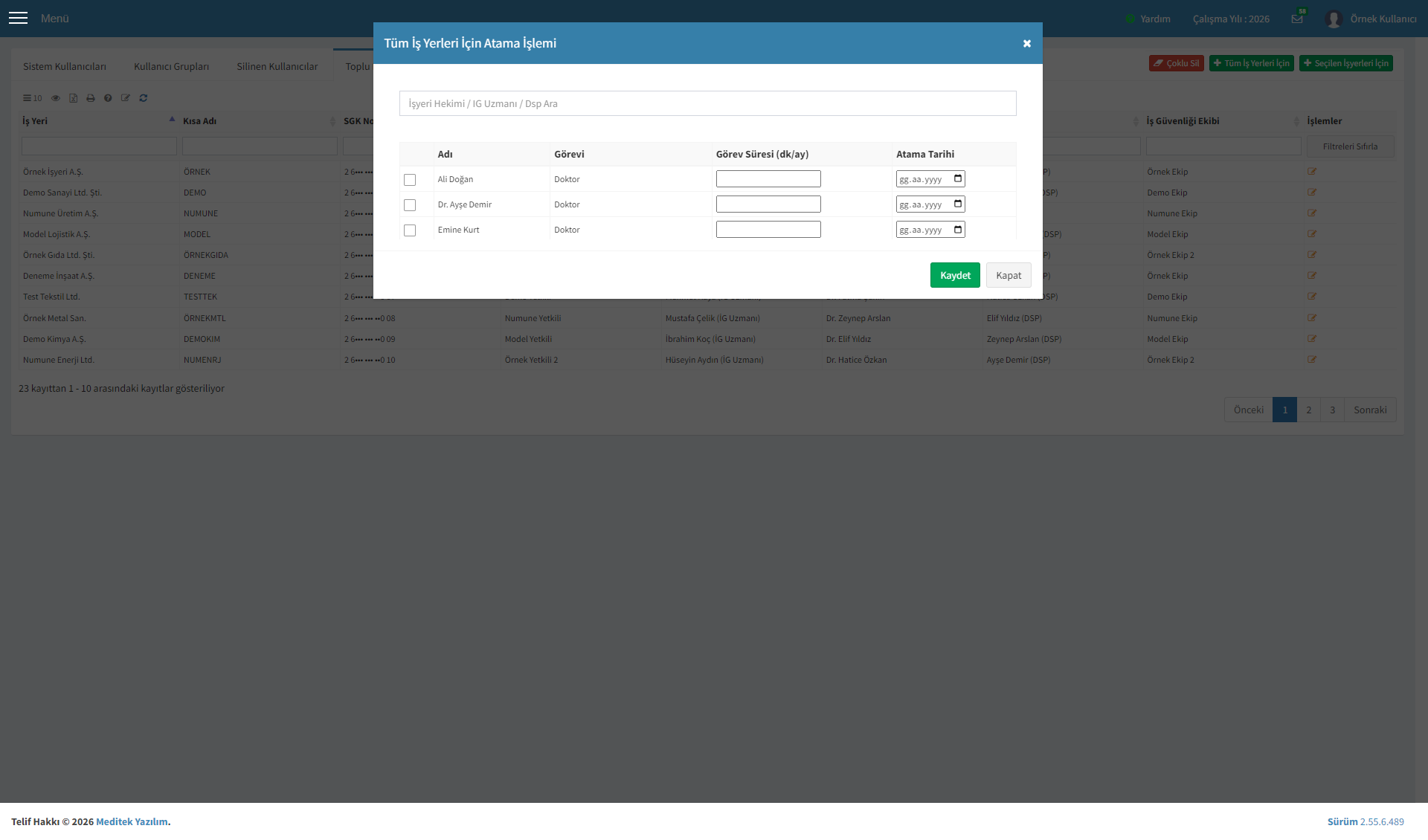Edit row Örnek Metal San. via pencil icon

[x=1312, y=318]
